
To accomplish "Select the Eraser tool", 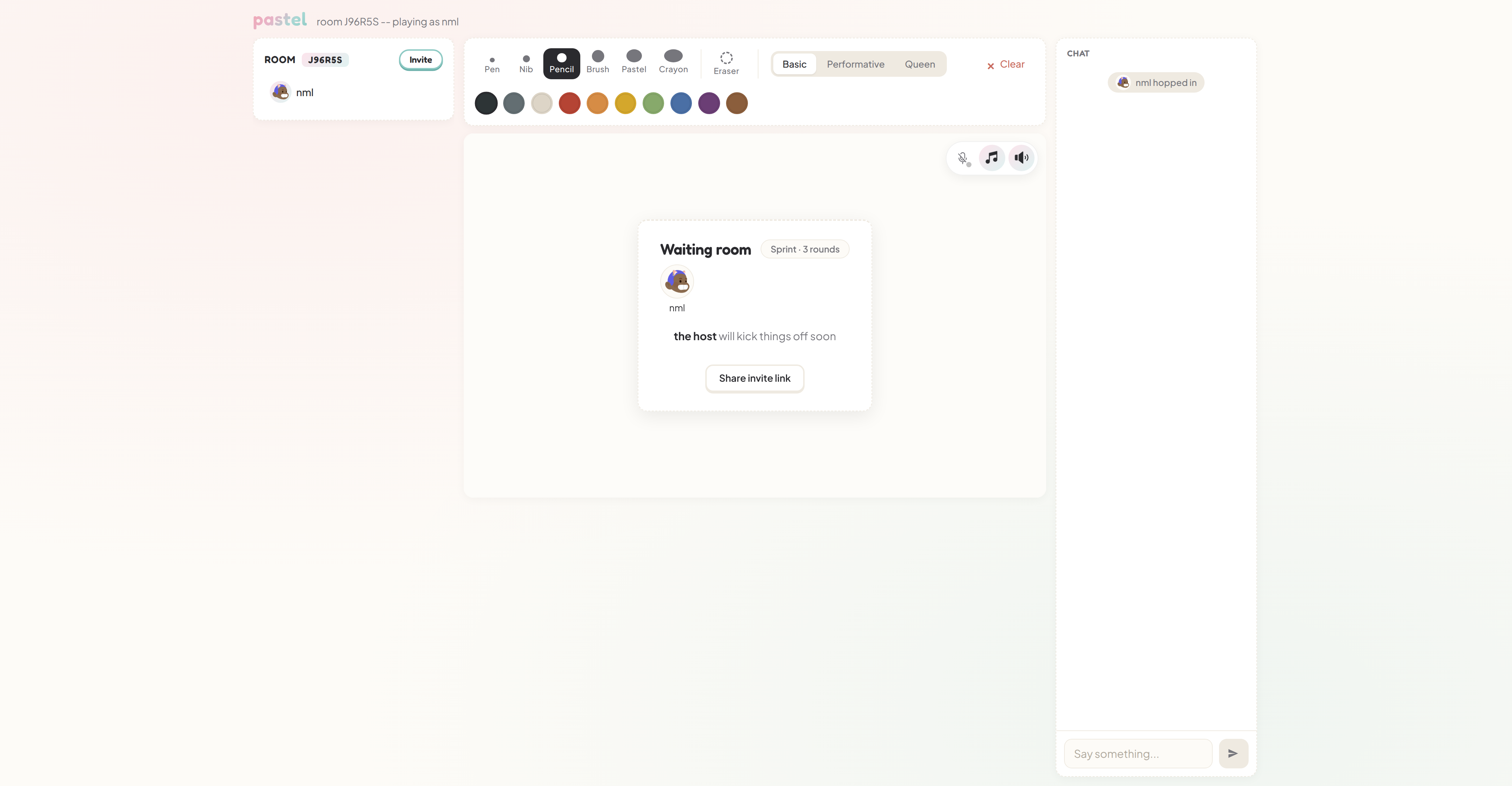I will [x=726, y=63].
